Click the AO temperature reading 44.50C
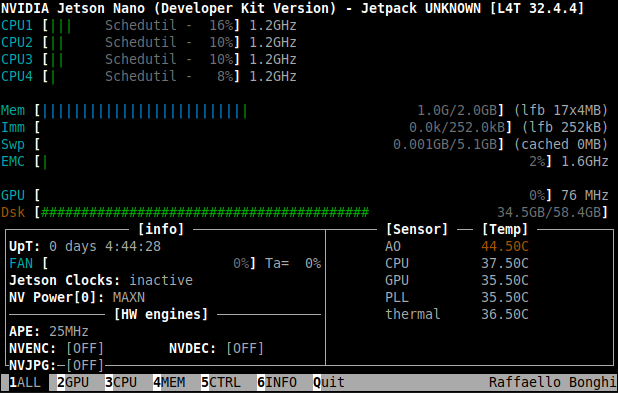The height and width of the screenshot is (393, 618). coord(505,246)
